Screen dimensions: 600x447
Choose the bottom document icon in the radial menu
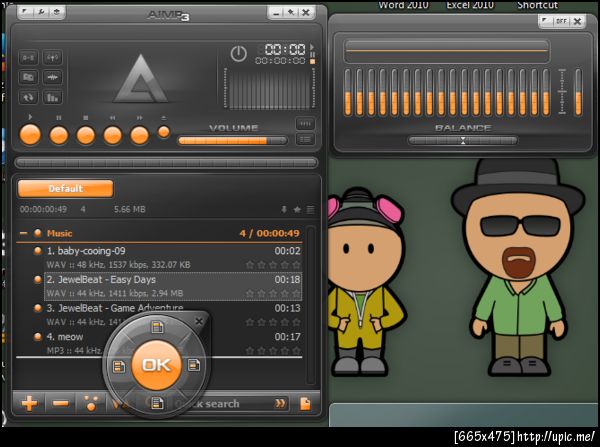pos(157,403)
